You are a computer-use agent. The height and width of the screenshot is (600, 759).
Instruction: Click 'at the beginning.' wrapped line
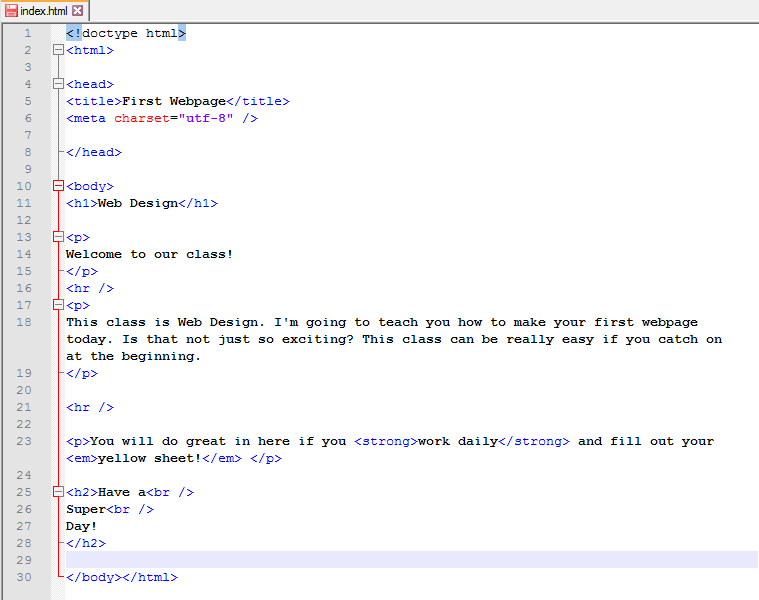tap(133, 356)
